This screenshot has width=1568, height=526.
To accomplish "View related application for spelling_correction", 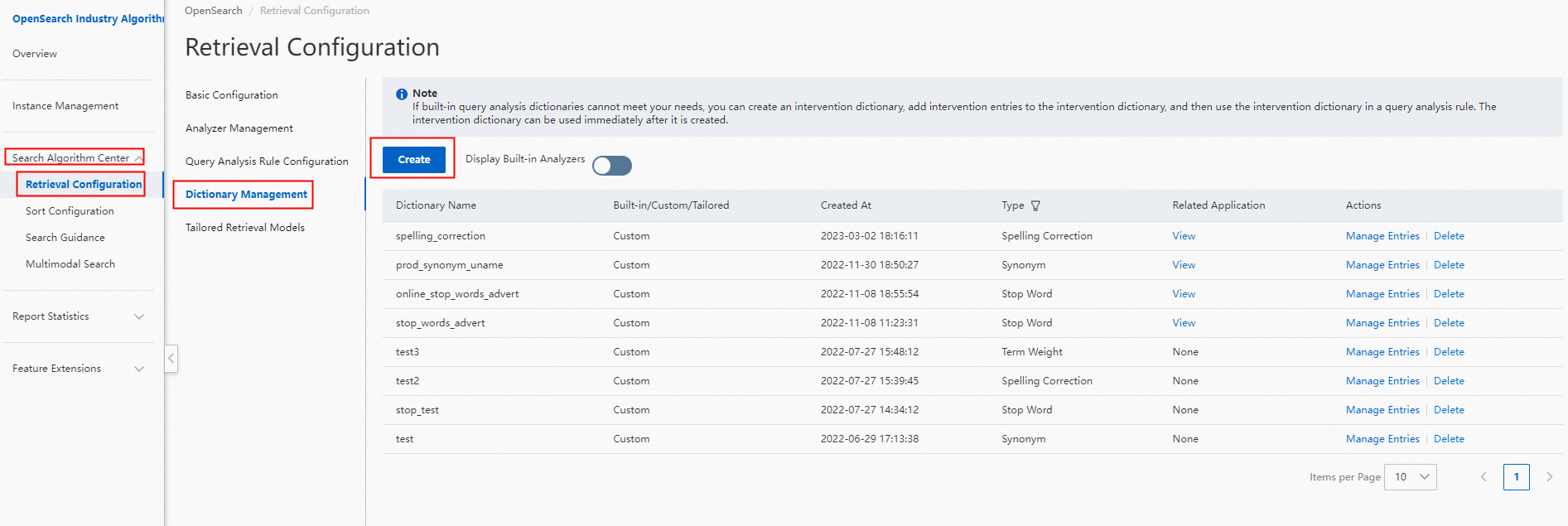I will click(1184, 236).
